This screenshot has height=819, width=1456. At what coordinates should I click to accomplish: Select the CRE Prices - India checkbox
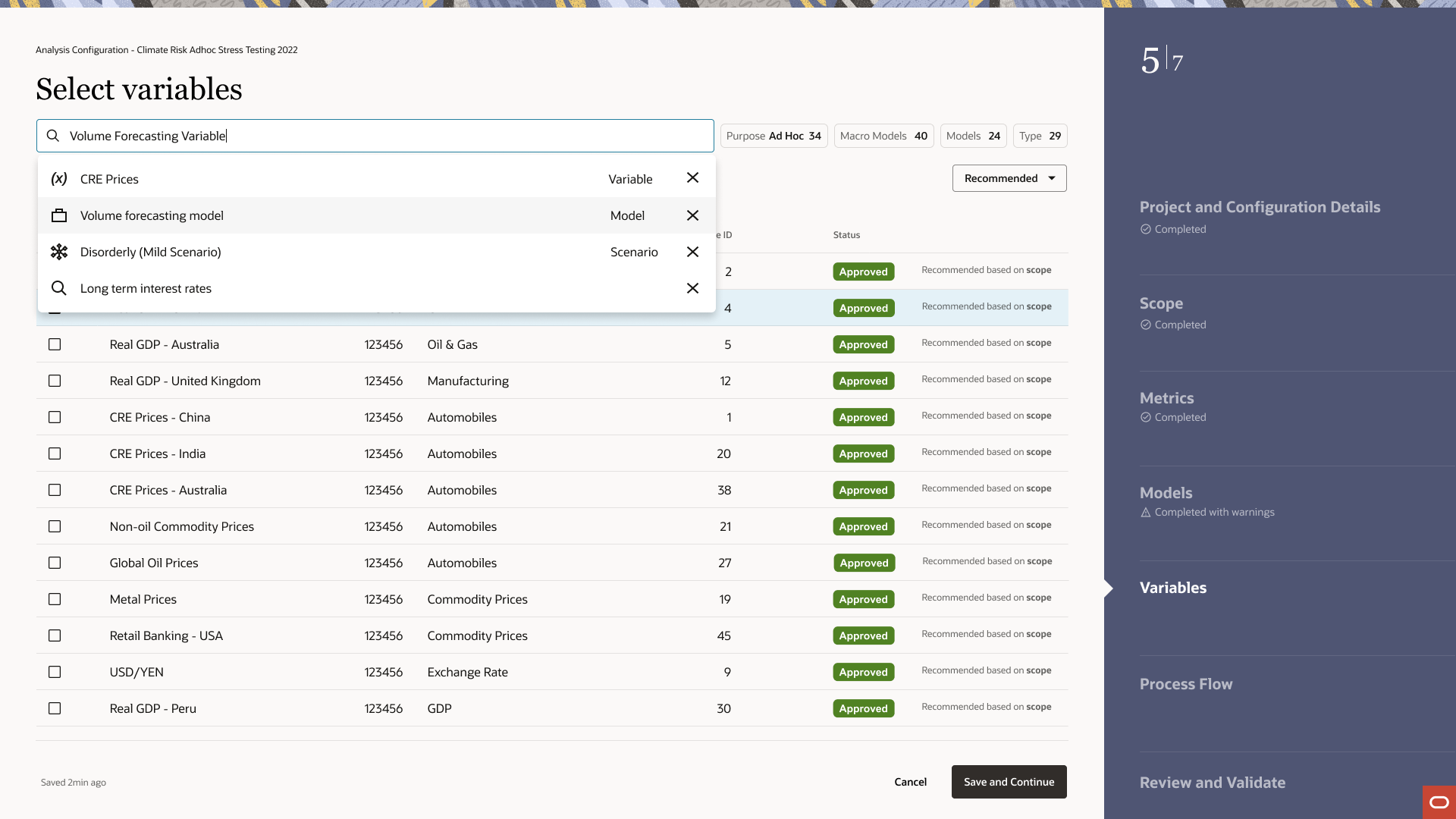[55, 453]
